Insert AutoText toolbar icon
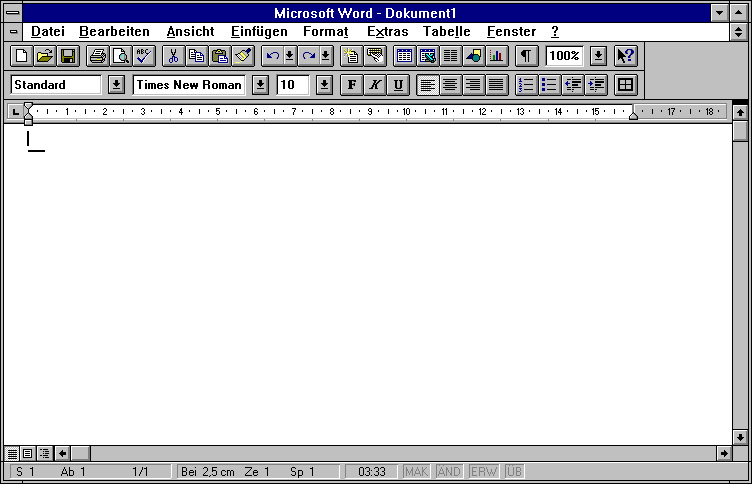The height and width of the screenshot is (484, 752). (375, 56)
